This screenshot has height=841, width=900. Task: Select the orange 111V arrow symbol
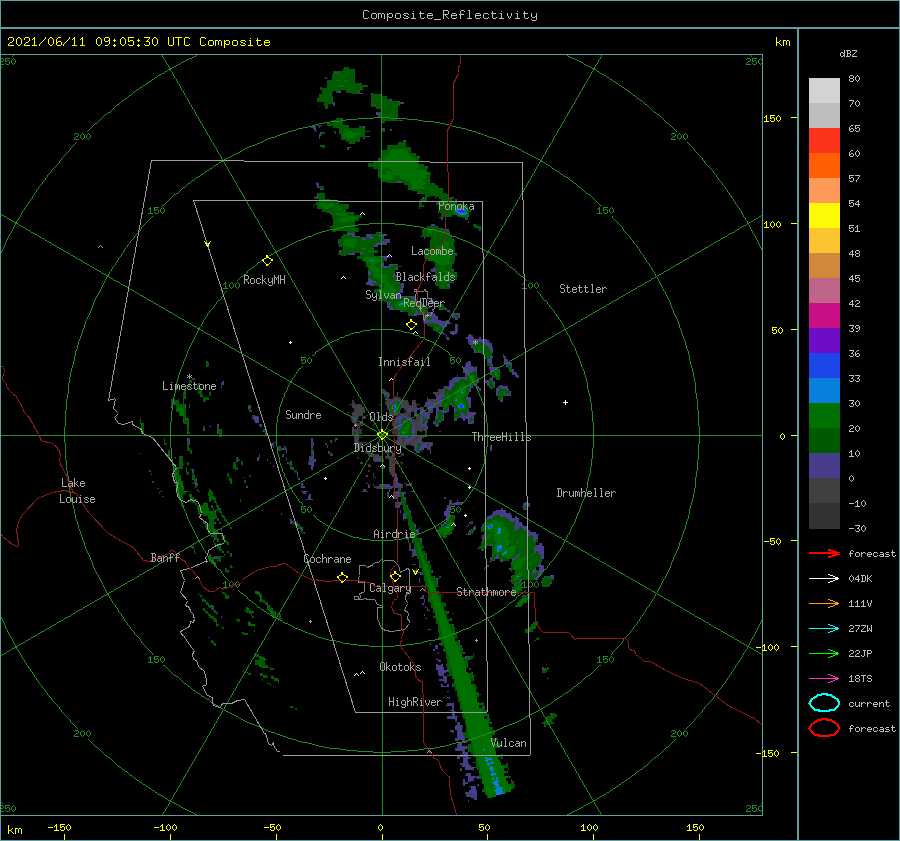click(824, 603)
